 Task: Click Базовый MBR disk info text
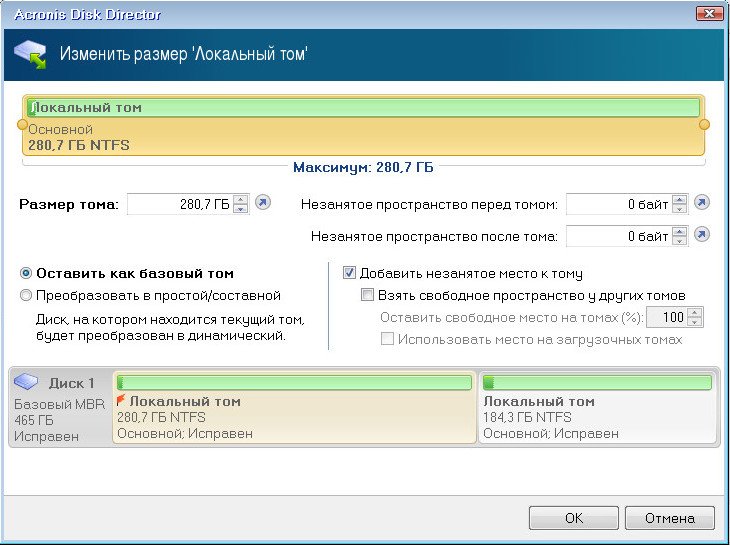tap(60, 404)
